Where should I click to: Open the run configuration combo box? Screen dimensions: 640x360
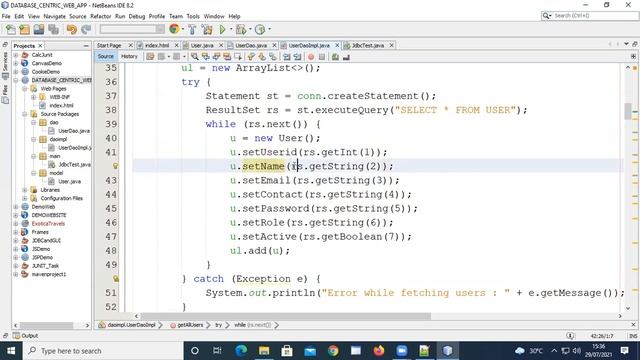point(132,29)
